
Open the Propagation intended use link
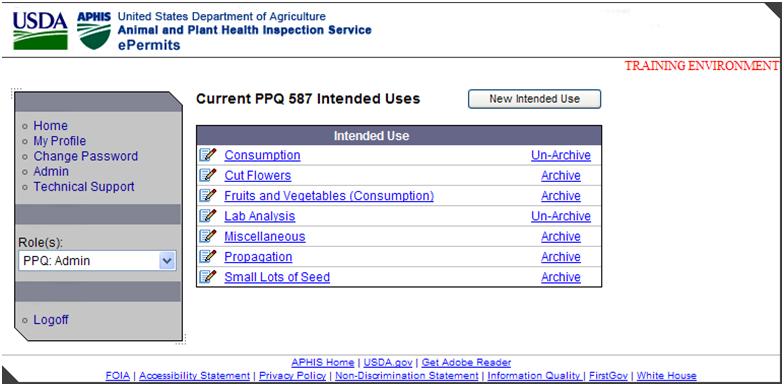click(258, 256)
